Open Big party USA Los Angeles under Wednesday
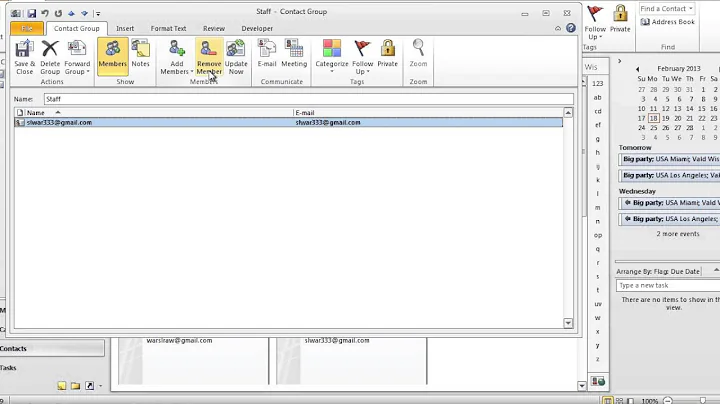Viewport: 720px width, 404px height. [x=670, y=219]
